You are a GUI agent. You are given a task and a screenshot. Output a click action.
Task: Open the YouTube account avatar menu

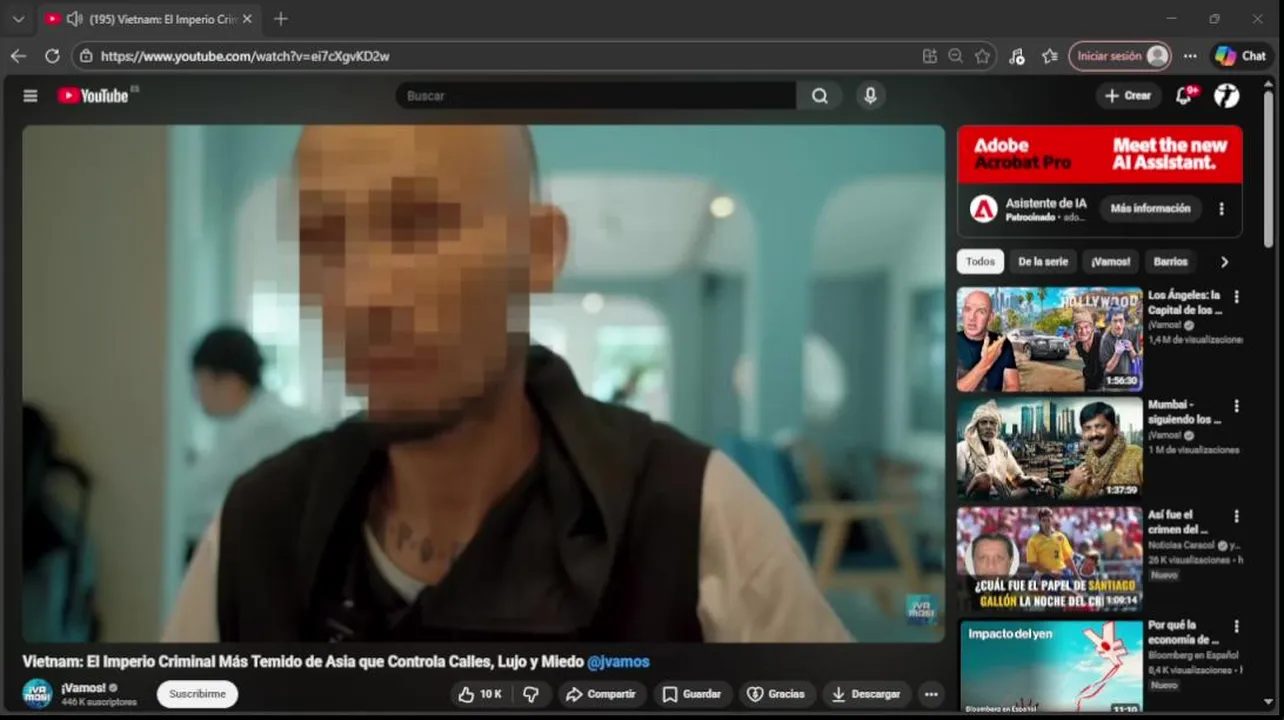click(x=1226, y=96)
